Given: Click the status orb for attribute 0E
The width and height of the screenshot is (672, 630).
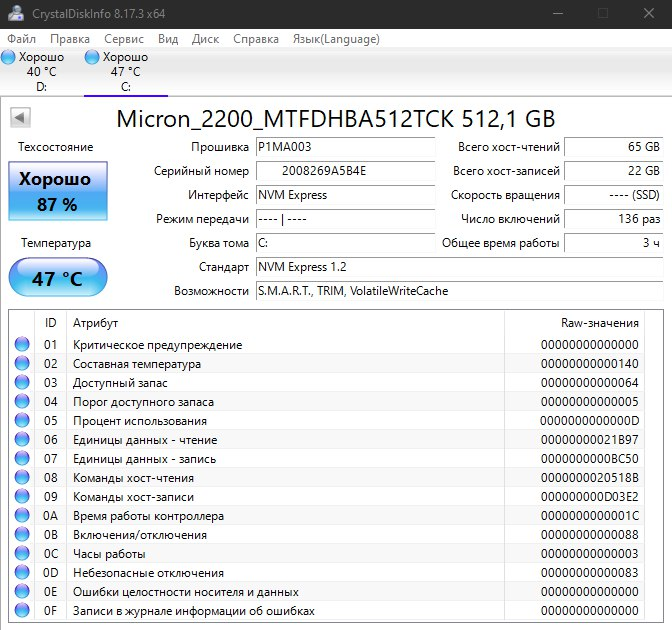Looking at the screenshot, I should pyautogui.click(x=22, y=591).
